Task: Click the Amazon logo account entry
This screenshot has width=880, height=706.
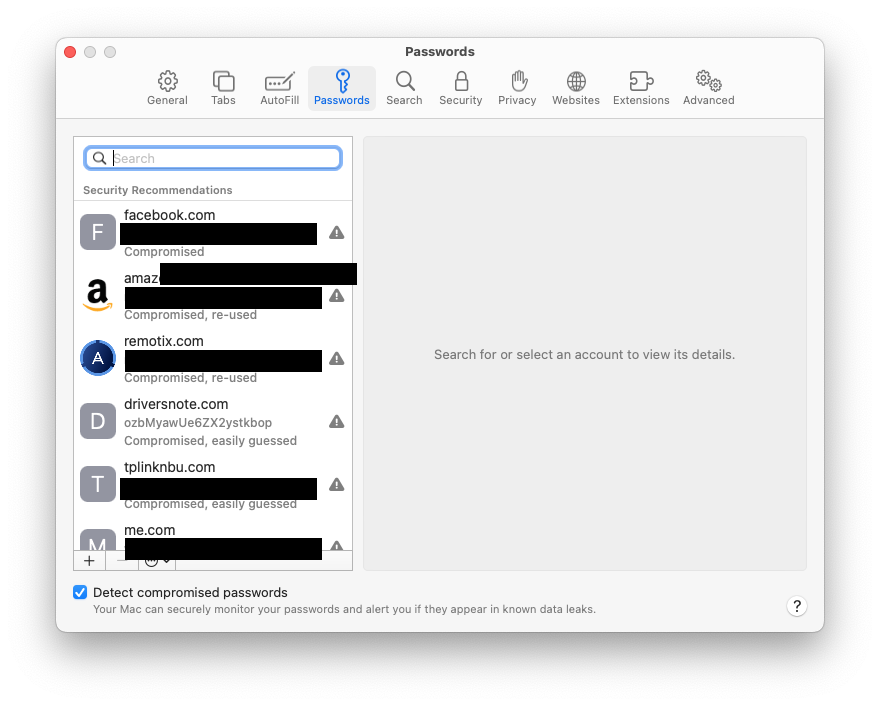Action: [97, 295]
